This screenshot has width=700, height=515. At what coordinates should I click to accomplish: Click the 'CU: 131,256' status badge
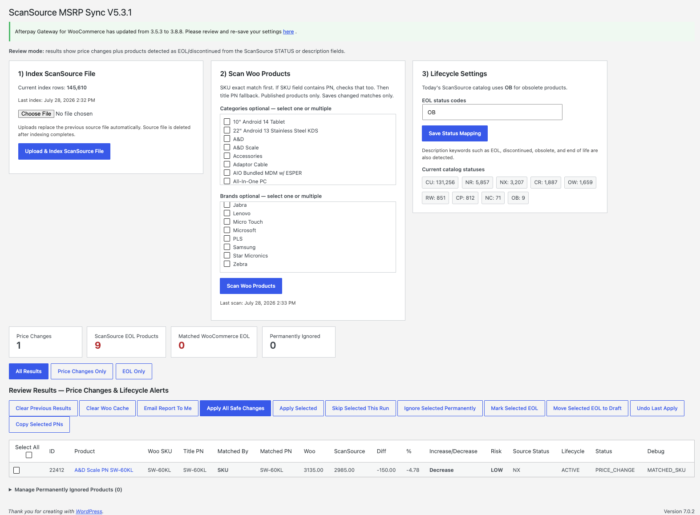tap(440, 183)
